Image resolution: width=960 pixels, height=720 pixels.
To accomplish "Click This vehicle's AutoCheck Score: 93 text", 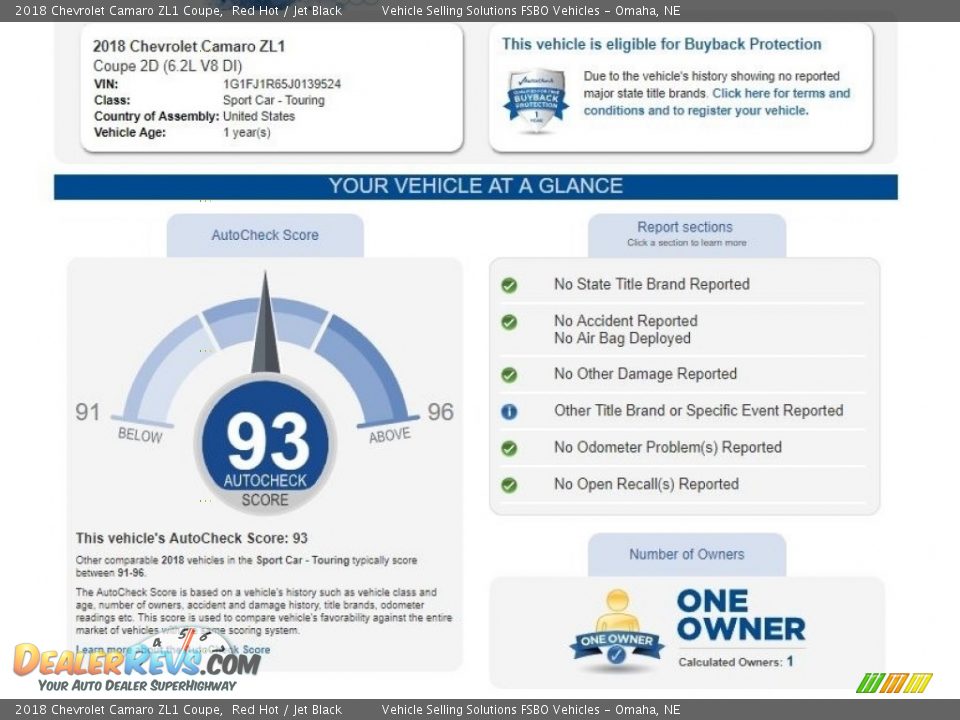I will coord(192,538).
